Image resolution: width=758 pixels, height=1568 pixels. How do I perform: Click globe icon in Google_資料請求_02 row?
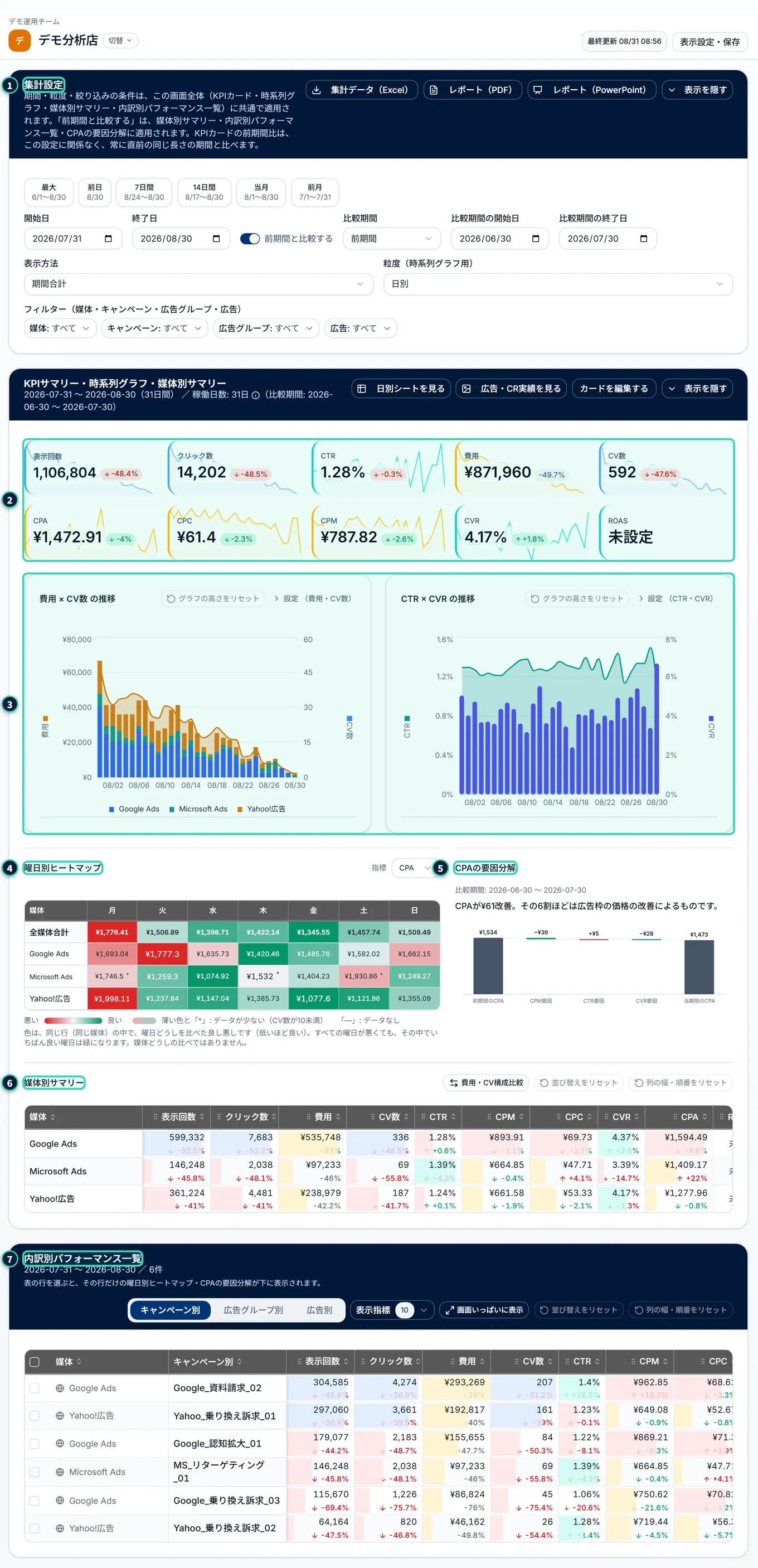coord(60,1388)
